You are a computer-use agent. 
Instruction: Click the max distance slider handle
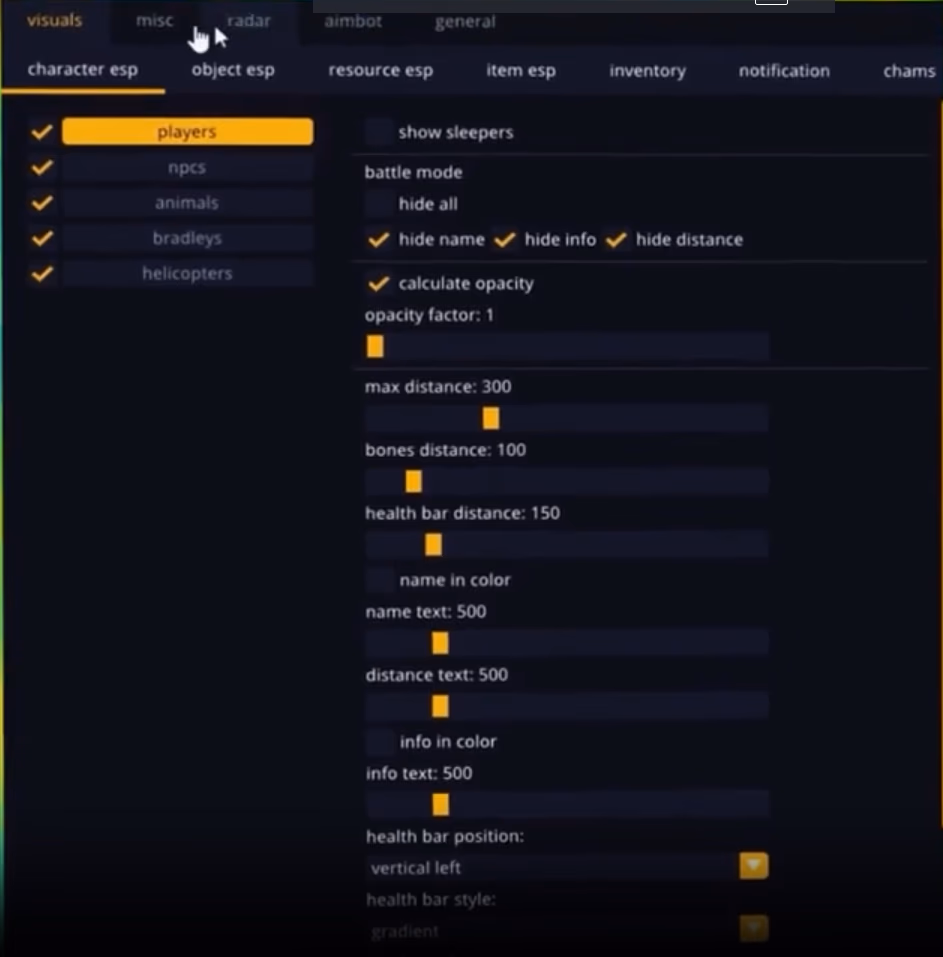click(x=491, y=418)
